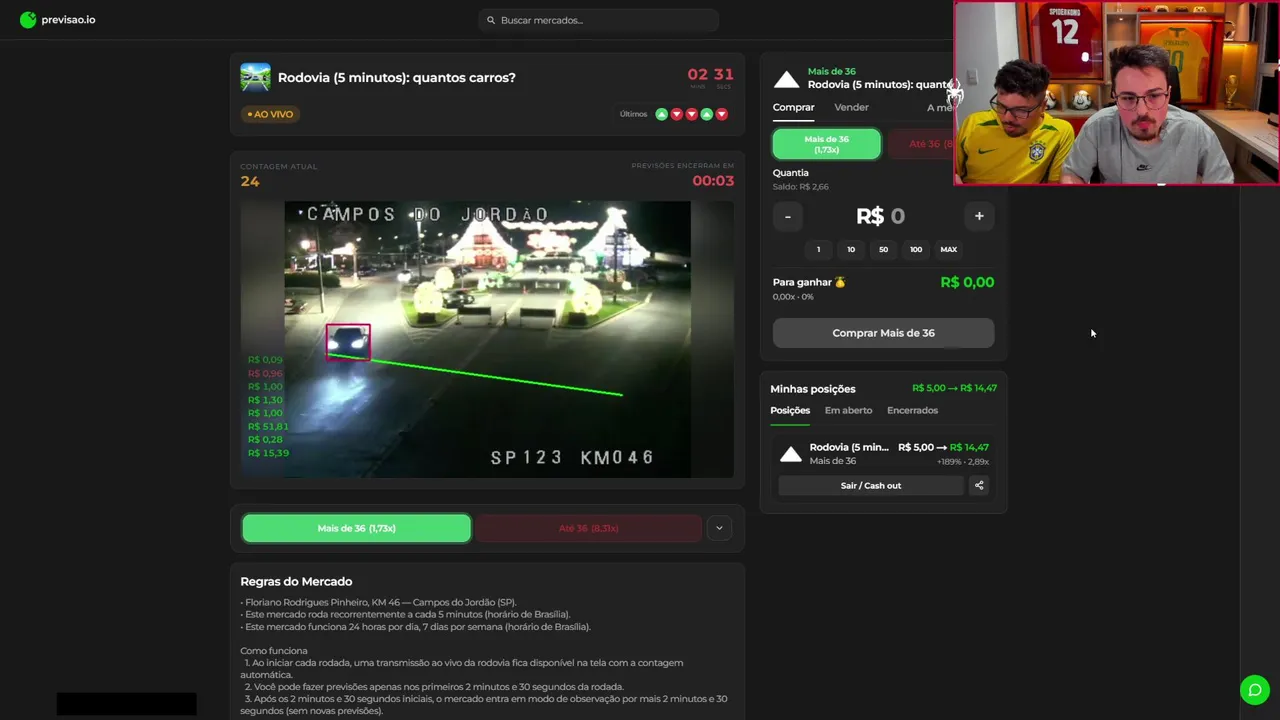The height and width of the screenshot is (720, 1280).
Task: Expand options with chevron below video
Action: pyautogui.click(x=719, y=528)
